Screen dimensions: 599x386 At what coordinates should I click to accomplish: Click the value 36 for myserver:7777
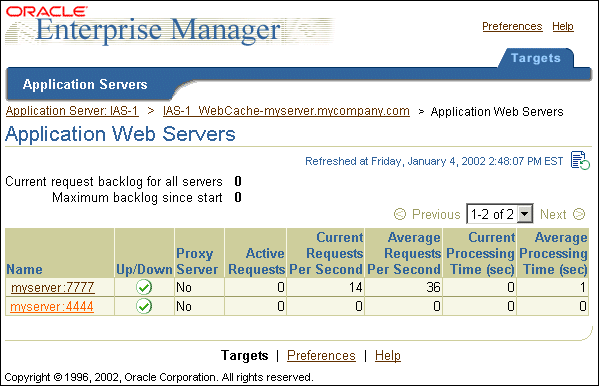433,287
